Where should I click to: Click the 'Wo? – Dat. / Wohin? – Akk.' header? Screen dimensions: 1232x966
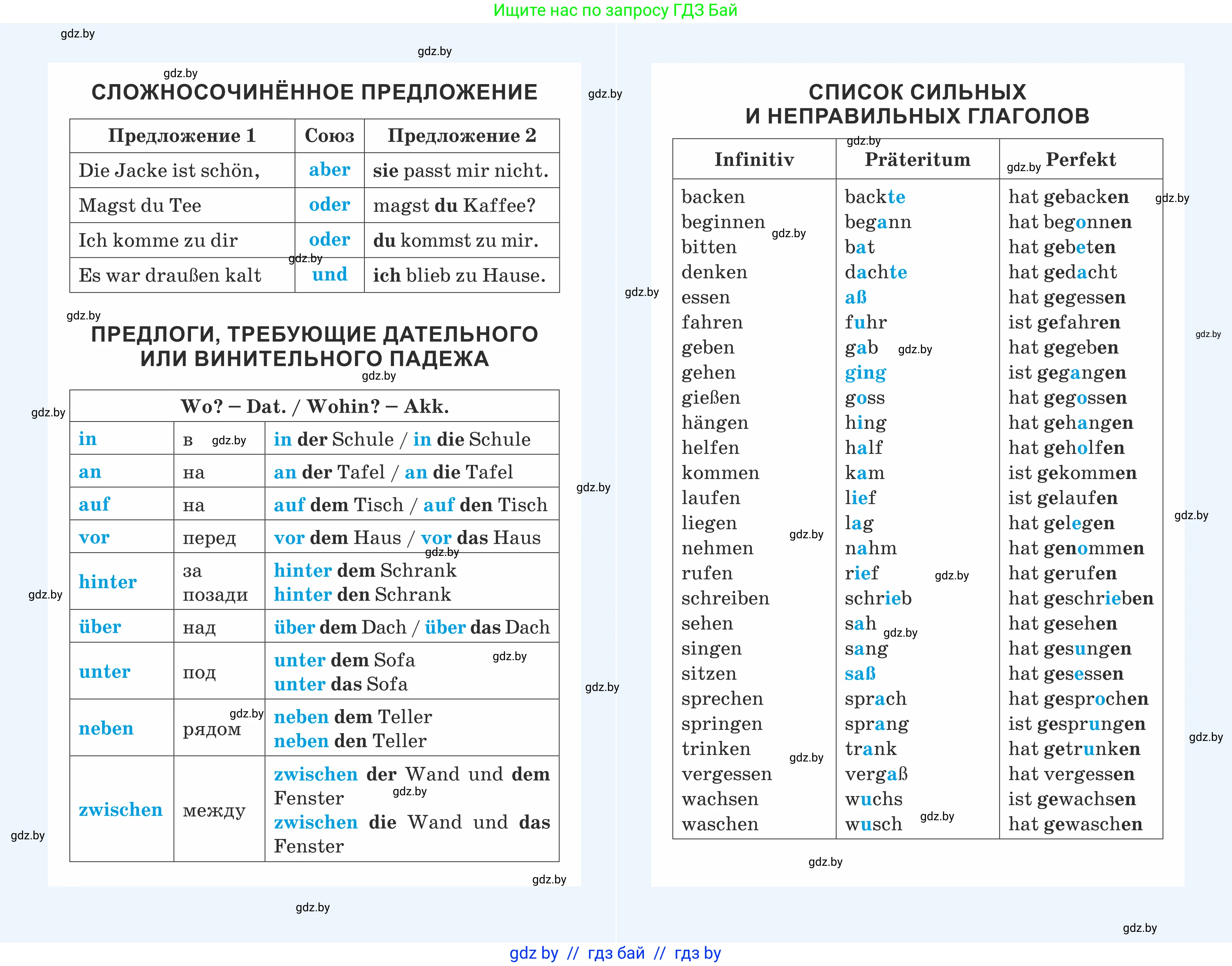pyautogui.click(x=314, y=406)
